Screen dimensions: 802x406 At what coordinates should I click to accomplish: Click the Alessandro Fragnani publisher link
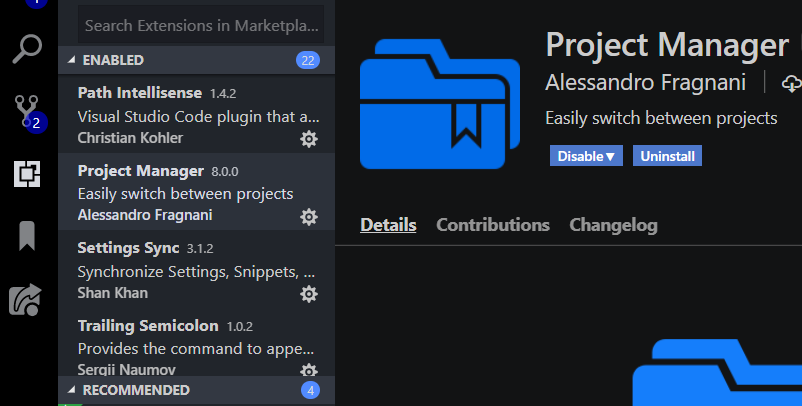click(648, 82)
